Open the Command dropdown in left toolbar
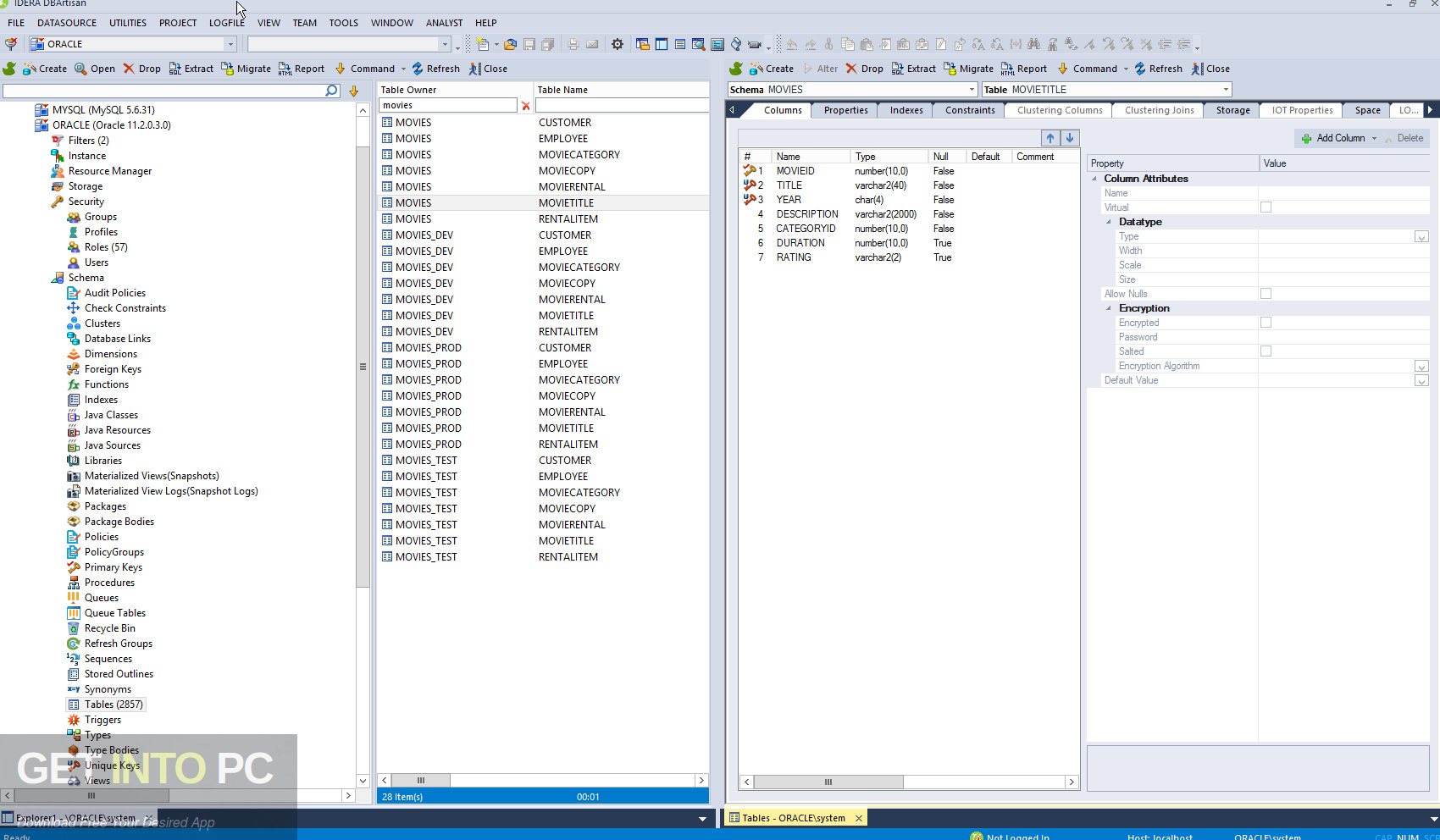1440x840 pixels. tap(403, 69)
